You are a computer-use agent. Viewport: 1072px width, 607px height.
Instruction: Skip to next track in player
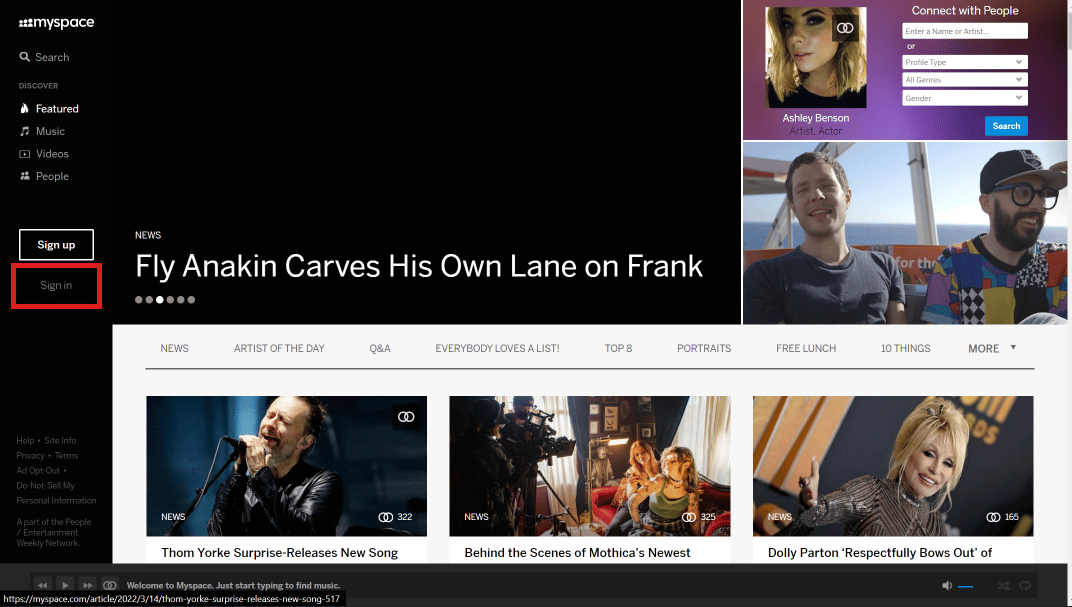[x=88, y=585]
